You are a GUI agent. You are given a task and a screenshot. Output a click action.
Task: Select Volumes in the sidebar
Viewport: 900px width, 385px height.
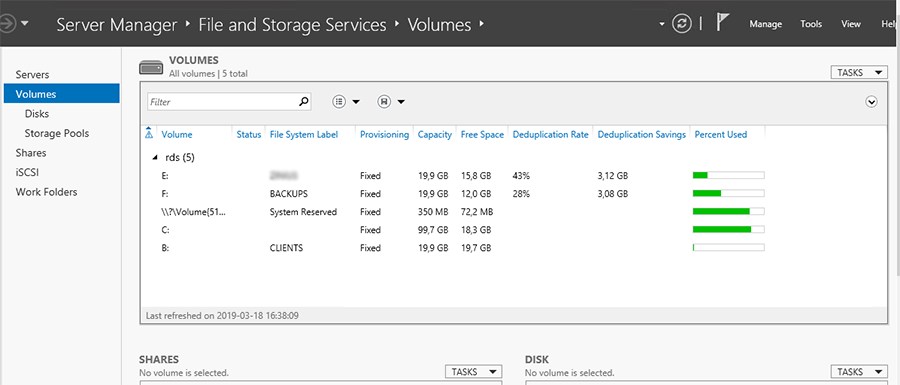61,94
